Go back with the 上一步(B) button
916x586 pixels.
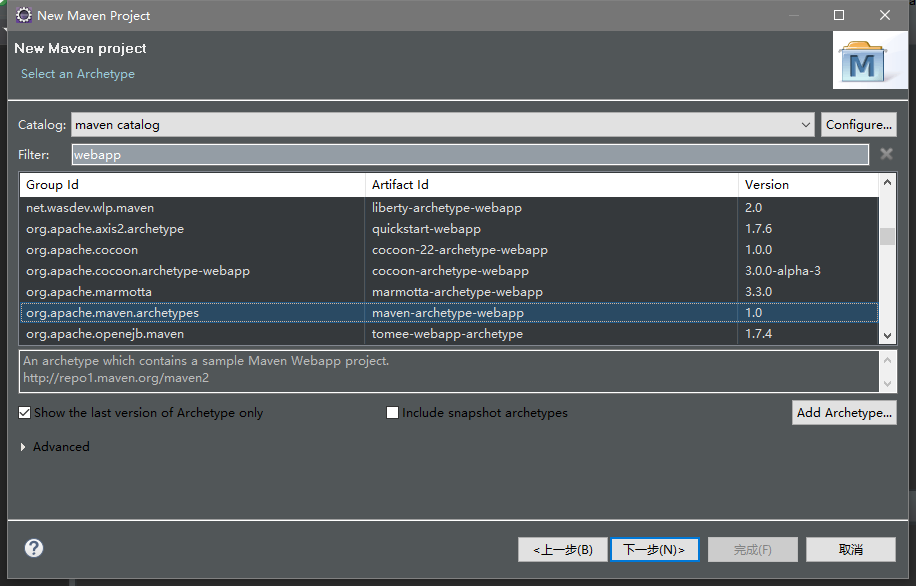pyautogui.click(x=563, y=550)
